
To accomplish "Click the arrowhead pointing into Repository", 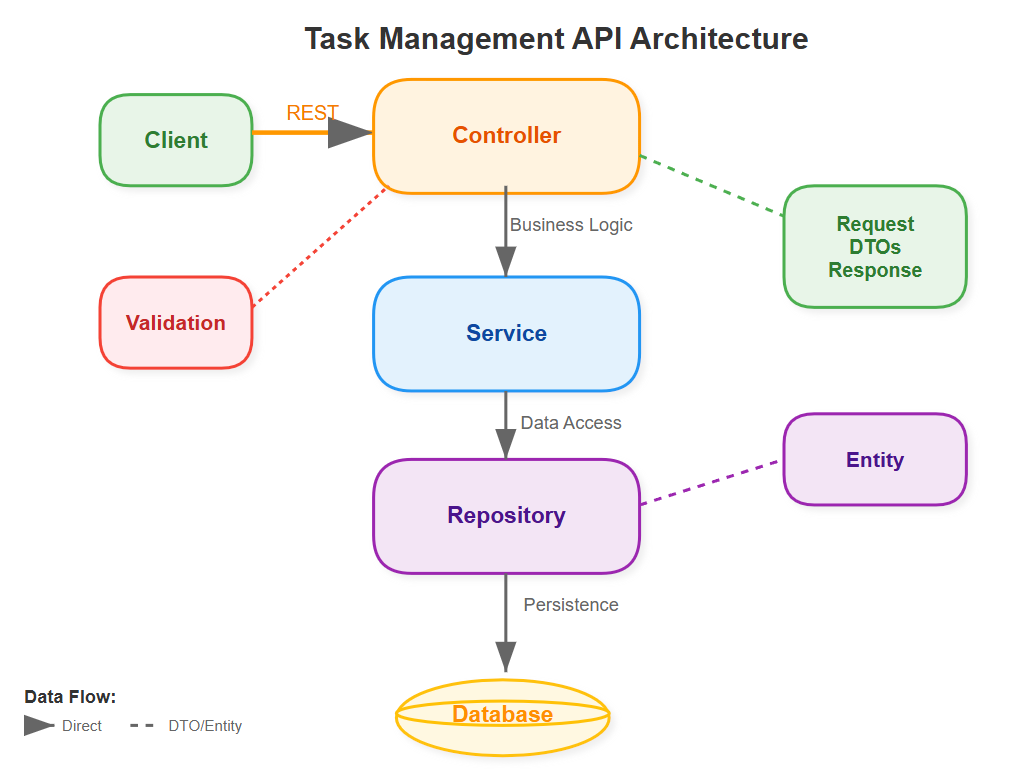I will [x=506, y=444].
